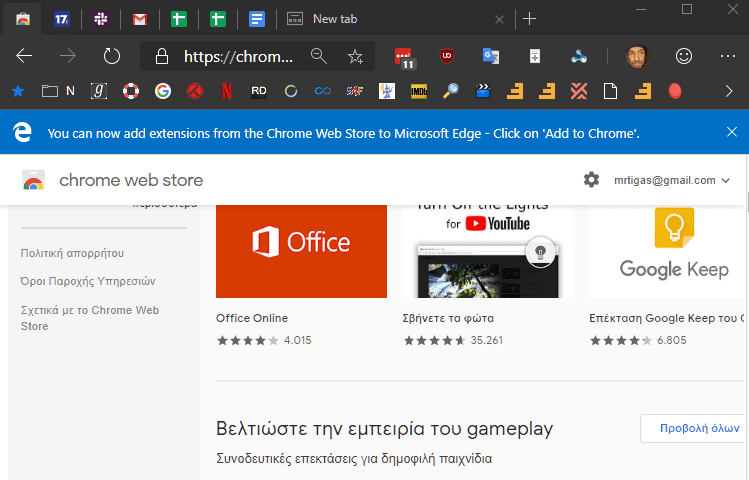Open the ring circle bookmark
The height and width of the screenshot is (480, 749).
click(x=291, y=91)
